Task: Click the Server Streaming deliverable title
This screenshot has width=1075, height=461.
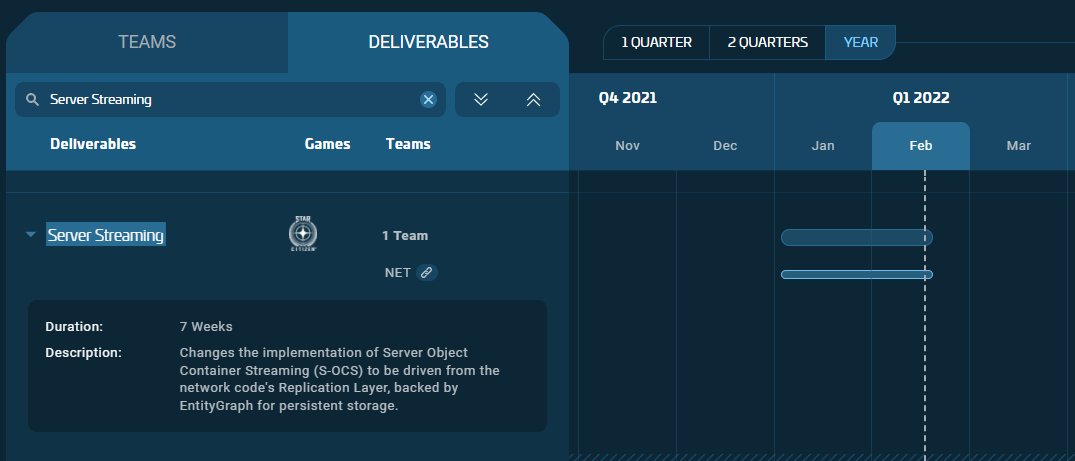Action: 106,235
